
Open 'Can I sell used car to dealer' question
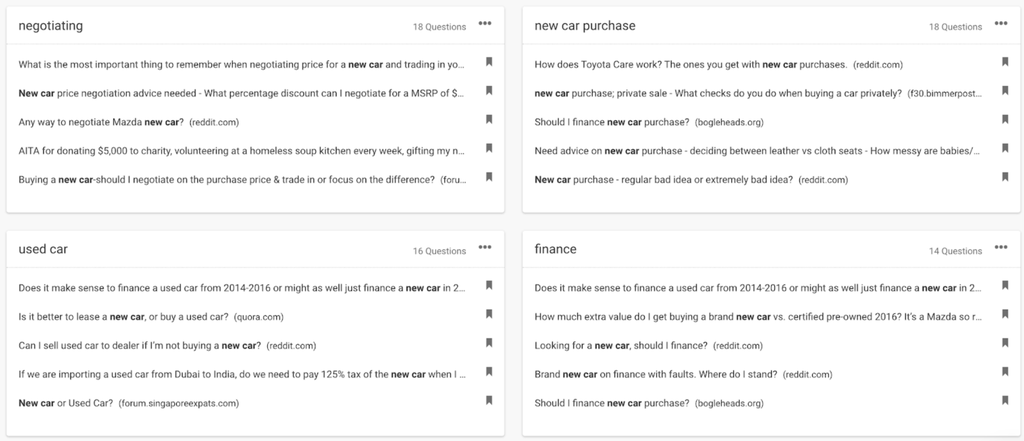pyautogui.click(x=140, y=346)
